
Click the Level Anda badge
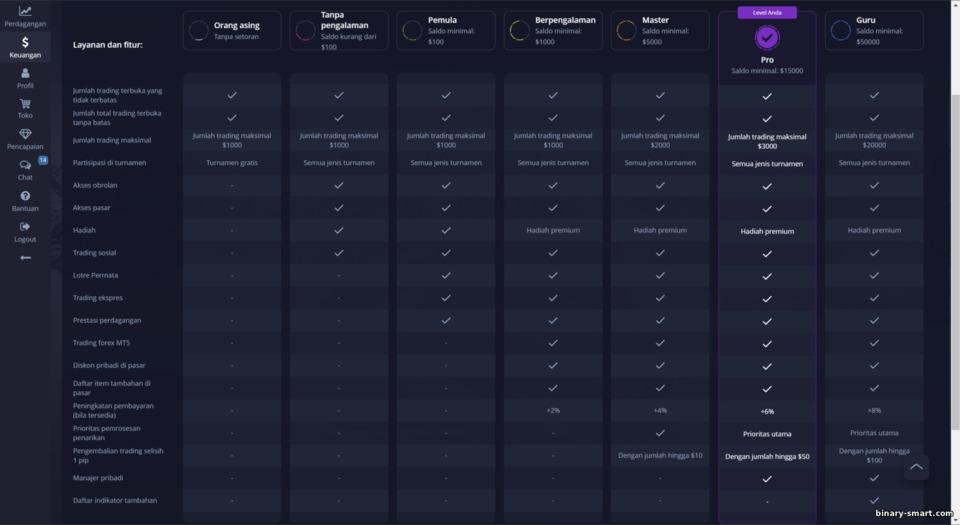tap(767, 12)
